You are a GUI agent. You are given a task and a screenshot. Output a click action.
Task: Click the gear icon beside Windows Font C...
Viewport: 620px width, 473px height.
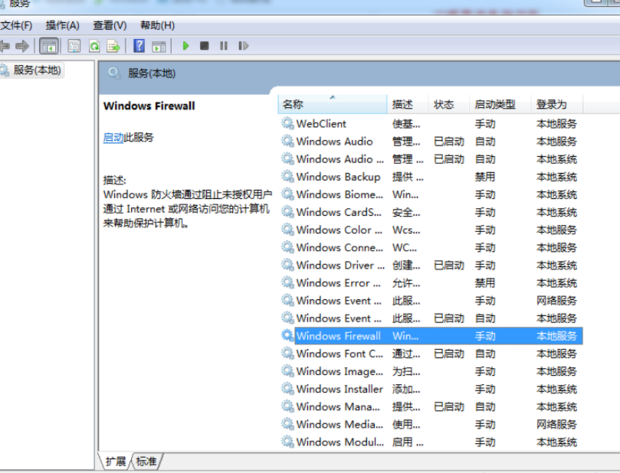click(x=287, y=353)
